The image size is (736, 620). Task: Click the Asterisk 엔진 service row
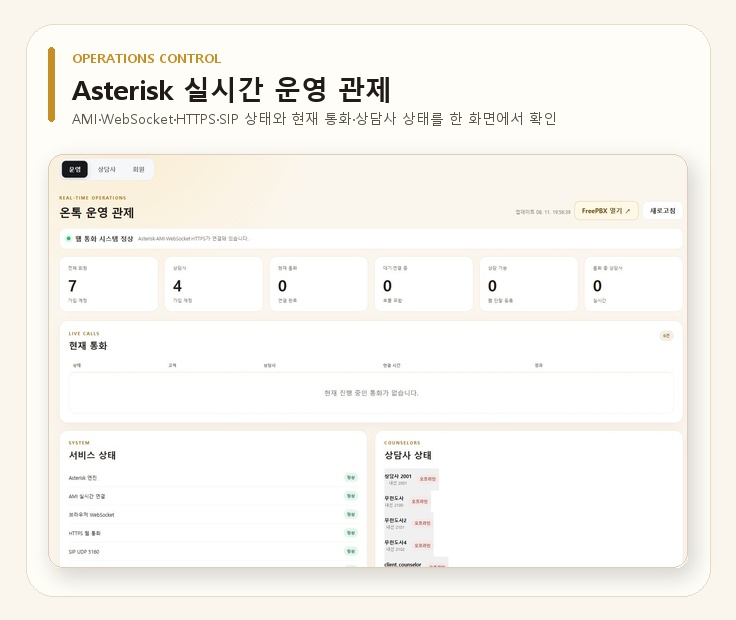213,478
